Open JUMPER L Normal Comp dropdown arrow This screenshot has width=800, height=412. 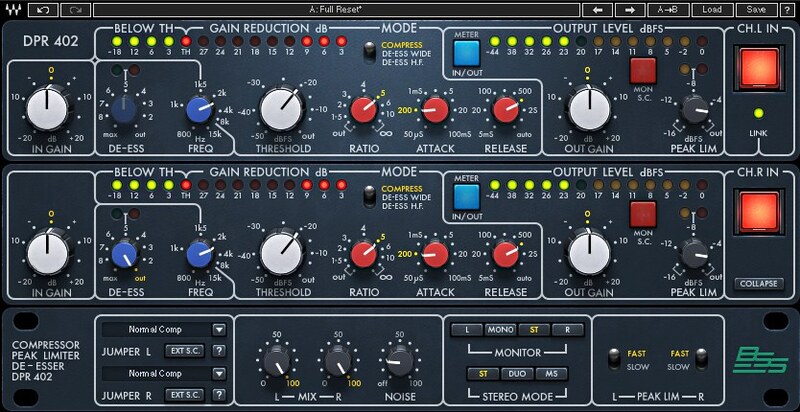coord(219,329)
